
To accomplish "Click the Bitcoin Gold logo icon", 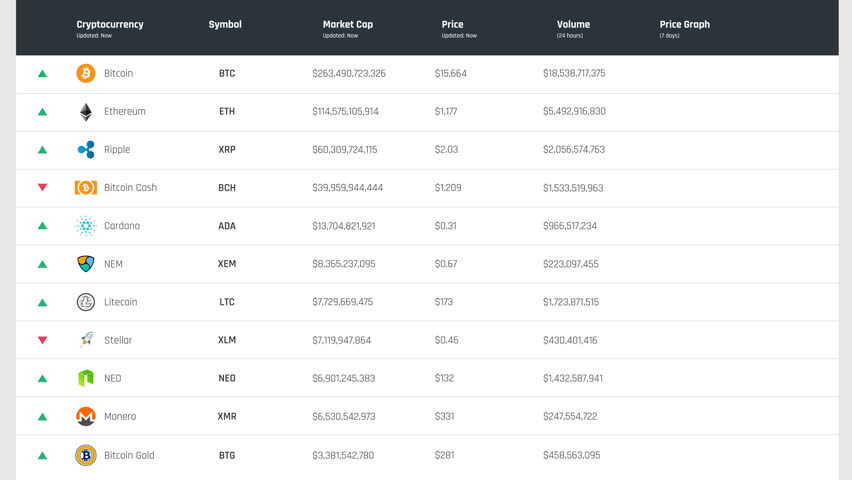I will (86, 455).
